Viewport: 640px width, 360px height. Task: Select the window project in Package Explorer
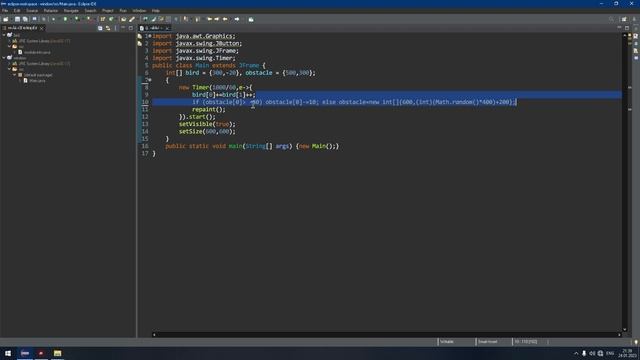[x=20, y=58]
